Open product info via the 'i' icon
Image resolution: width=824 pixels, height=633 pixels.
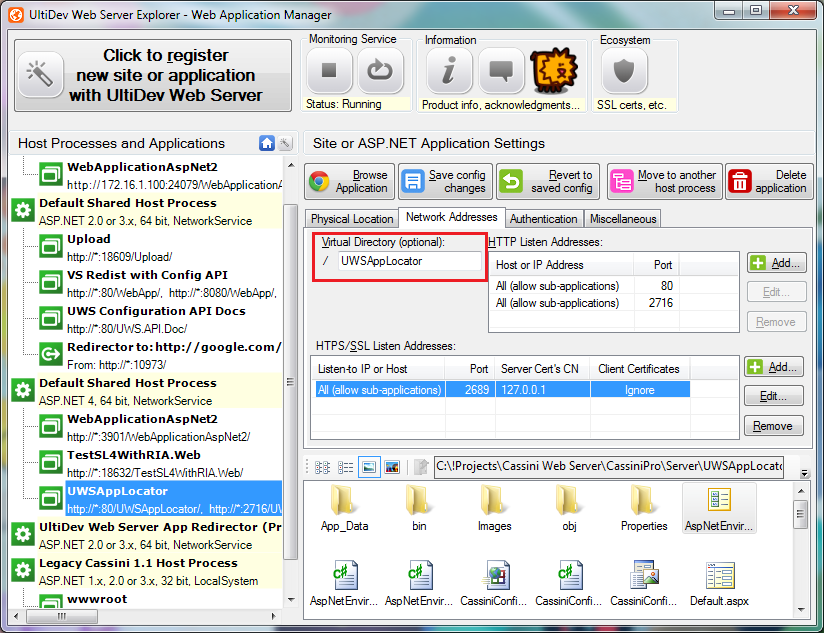(449, 70)
